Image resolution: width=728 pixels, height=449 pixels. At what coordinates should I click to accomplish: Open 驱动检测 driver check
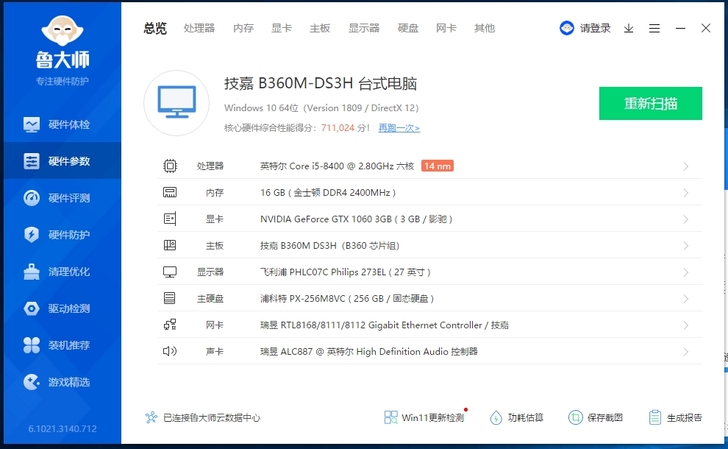tap(62, 308)
